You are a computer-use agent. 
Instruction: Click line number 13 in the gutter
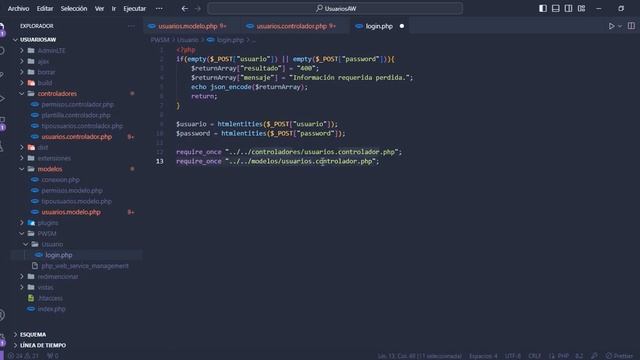click(x=160, y=161)
